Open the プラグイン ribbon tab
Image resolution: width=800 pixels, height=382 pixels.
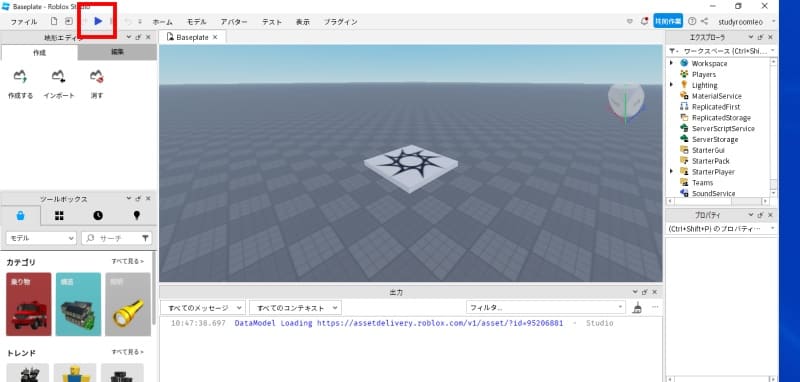(340, 22)
